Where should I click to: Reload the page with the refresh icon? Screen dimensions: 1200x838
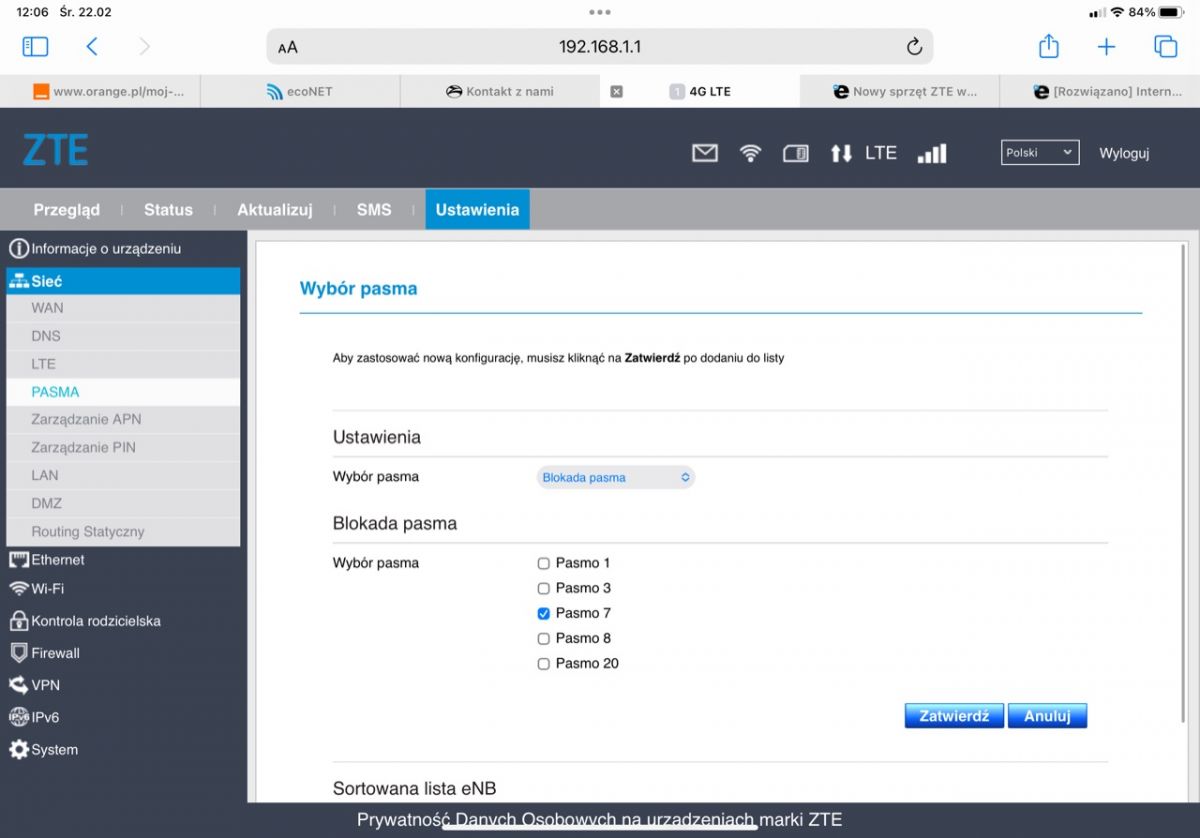coord(914,47)
